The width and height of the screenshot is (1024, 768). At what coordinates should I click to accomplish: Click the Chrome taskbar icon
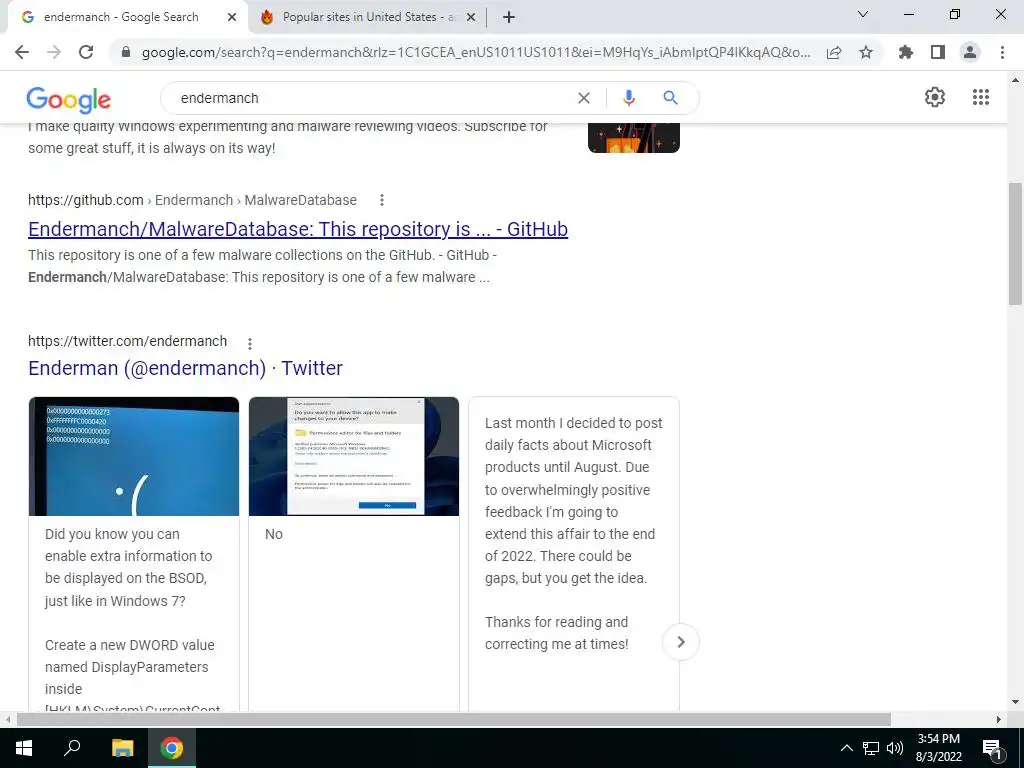tap(172, 748)
